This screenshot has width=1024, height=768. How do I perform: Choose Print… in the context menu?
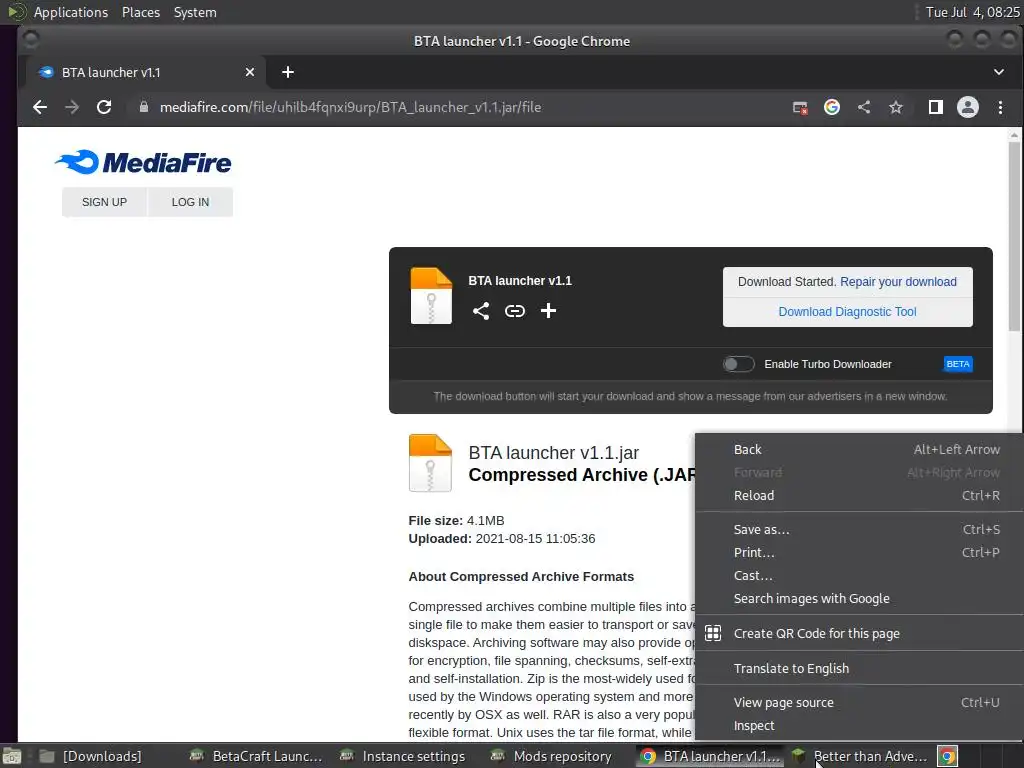click(x=859, y=552)
